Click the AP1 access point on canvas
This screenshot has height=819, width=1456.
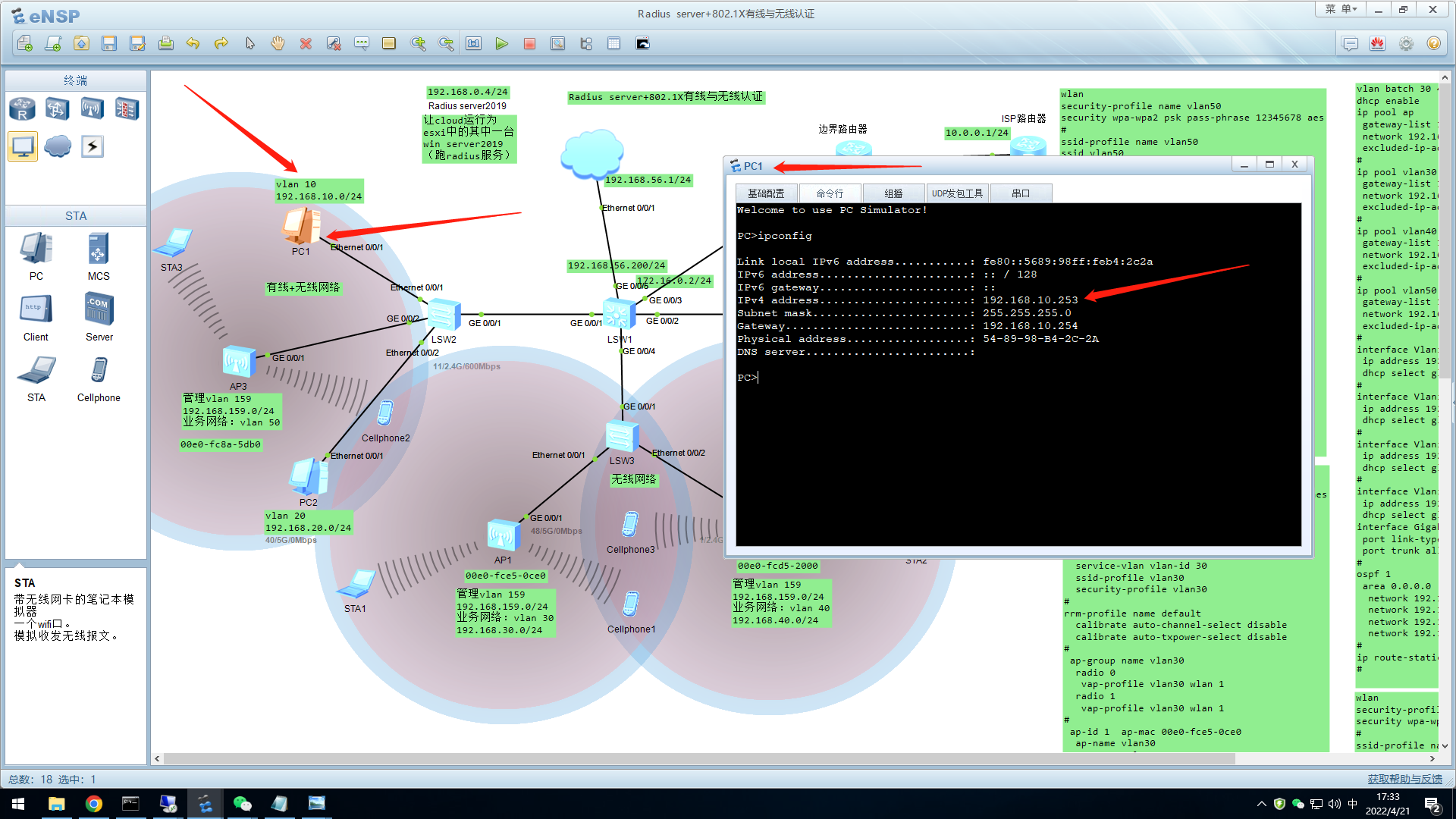(503, 536)
